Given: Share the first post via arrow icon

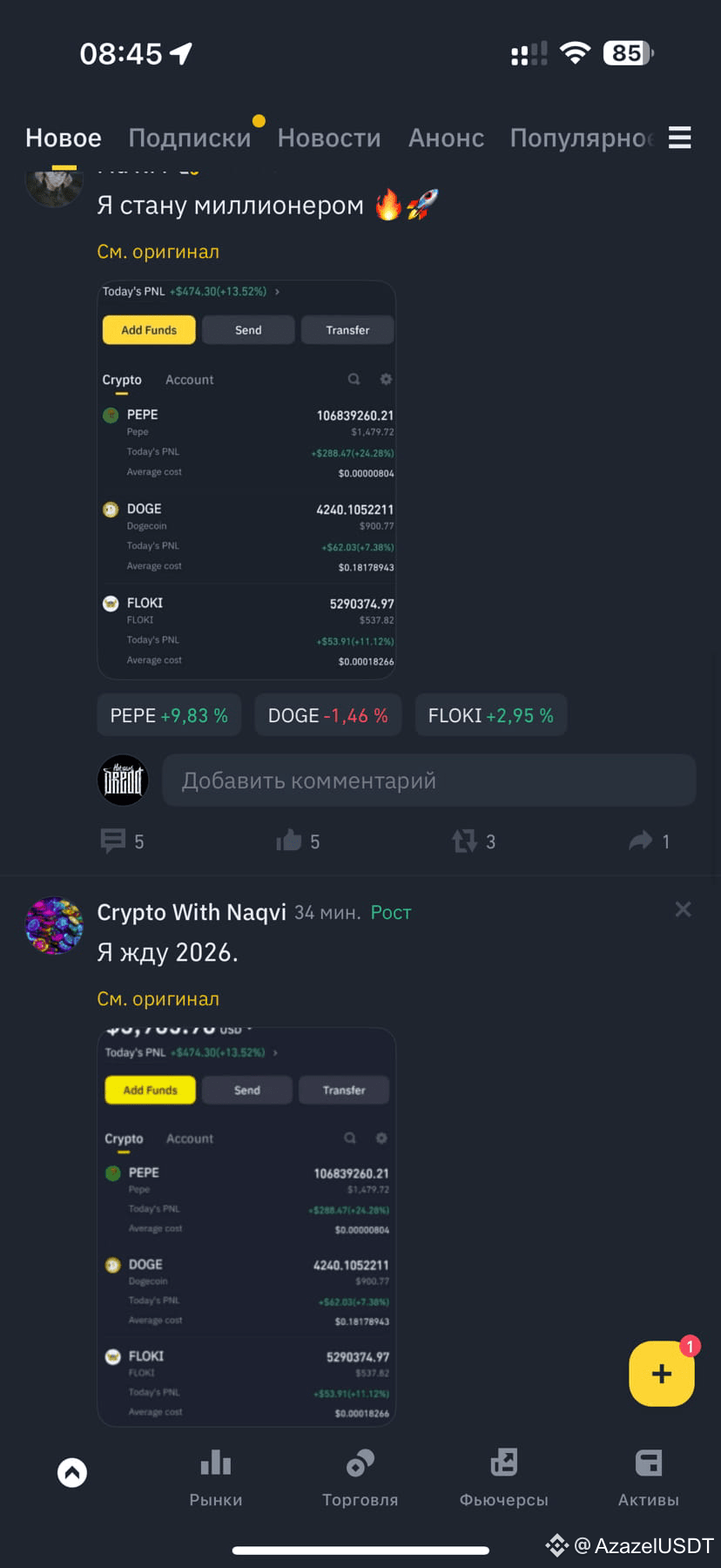Looking at the screenshot, I should click(x=641, y=841).
